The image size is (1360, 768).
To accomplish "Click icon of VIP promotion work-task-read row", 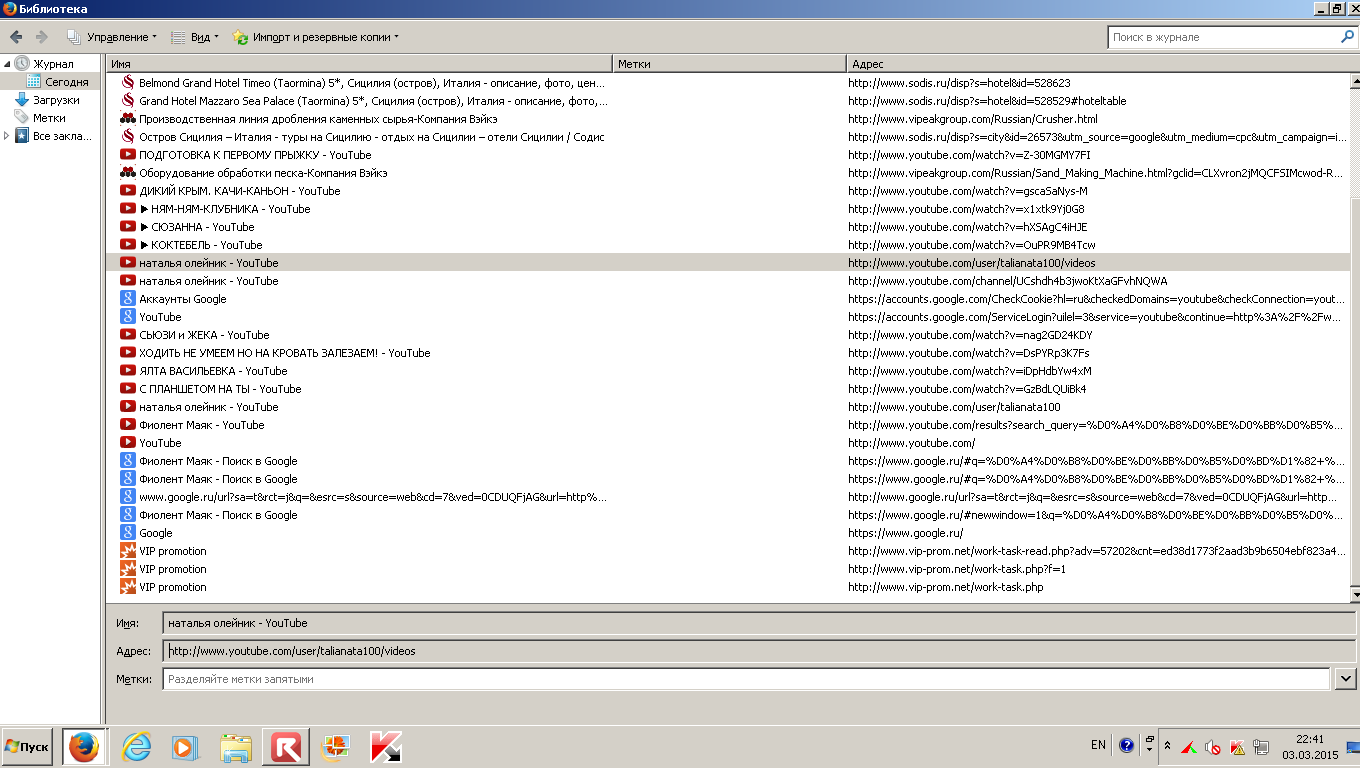I will [x=128, y=551].
